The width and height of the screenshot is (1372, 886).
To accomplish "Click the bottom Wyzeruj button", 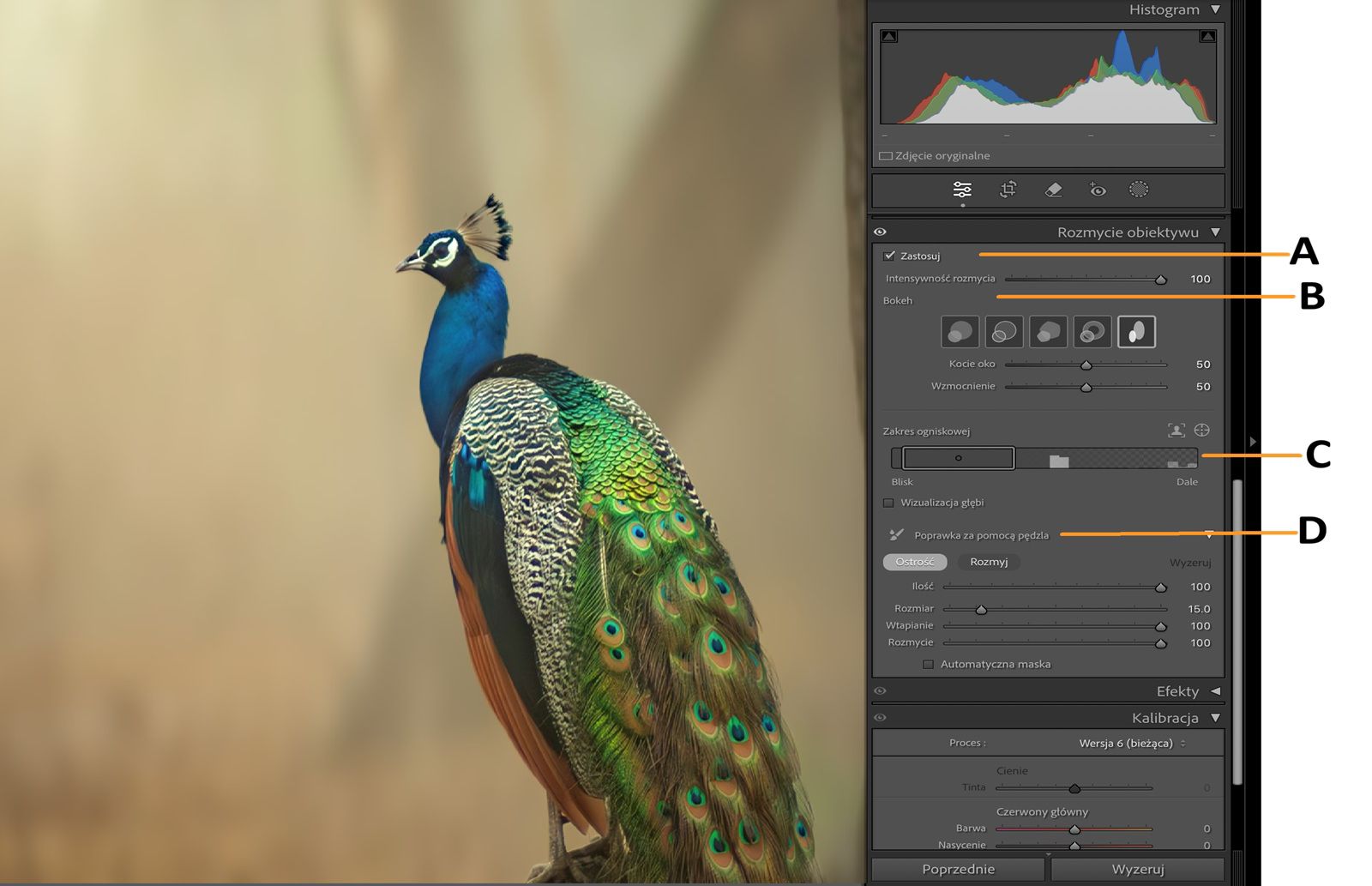I will 1138,869.
